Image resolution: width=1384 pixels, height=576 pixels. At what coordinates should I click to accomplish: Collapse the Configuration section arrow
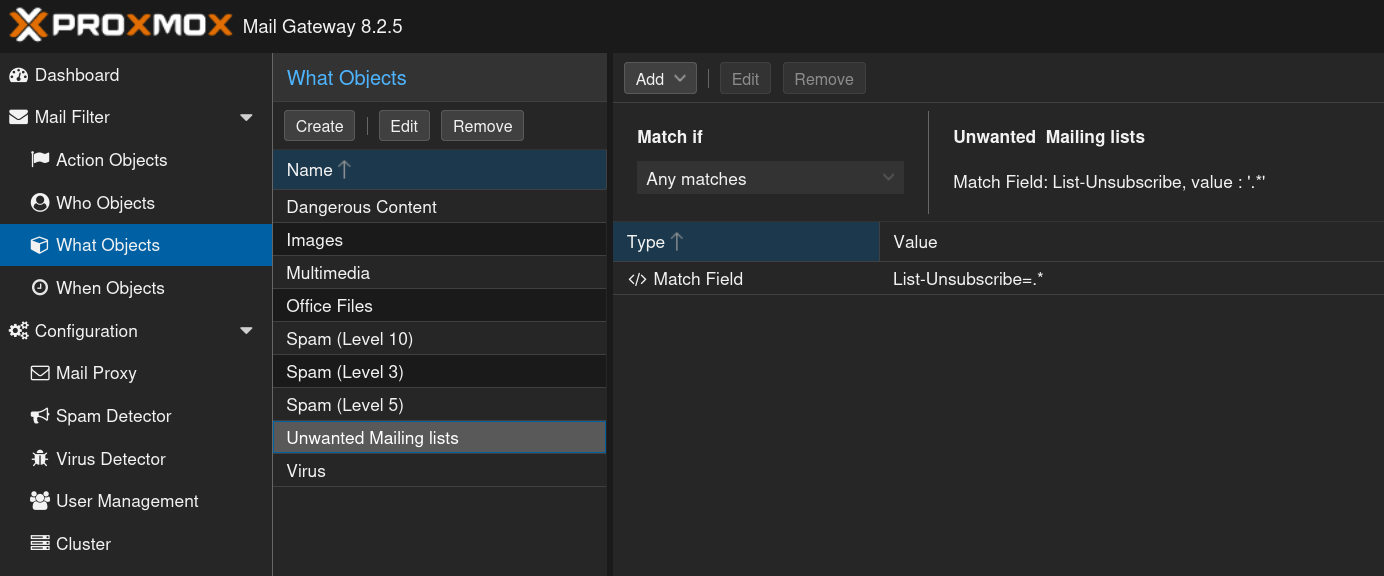246,331
